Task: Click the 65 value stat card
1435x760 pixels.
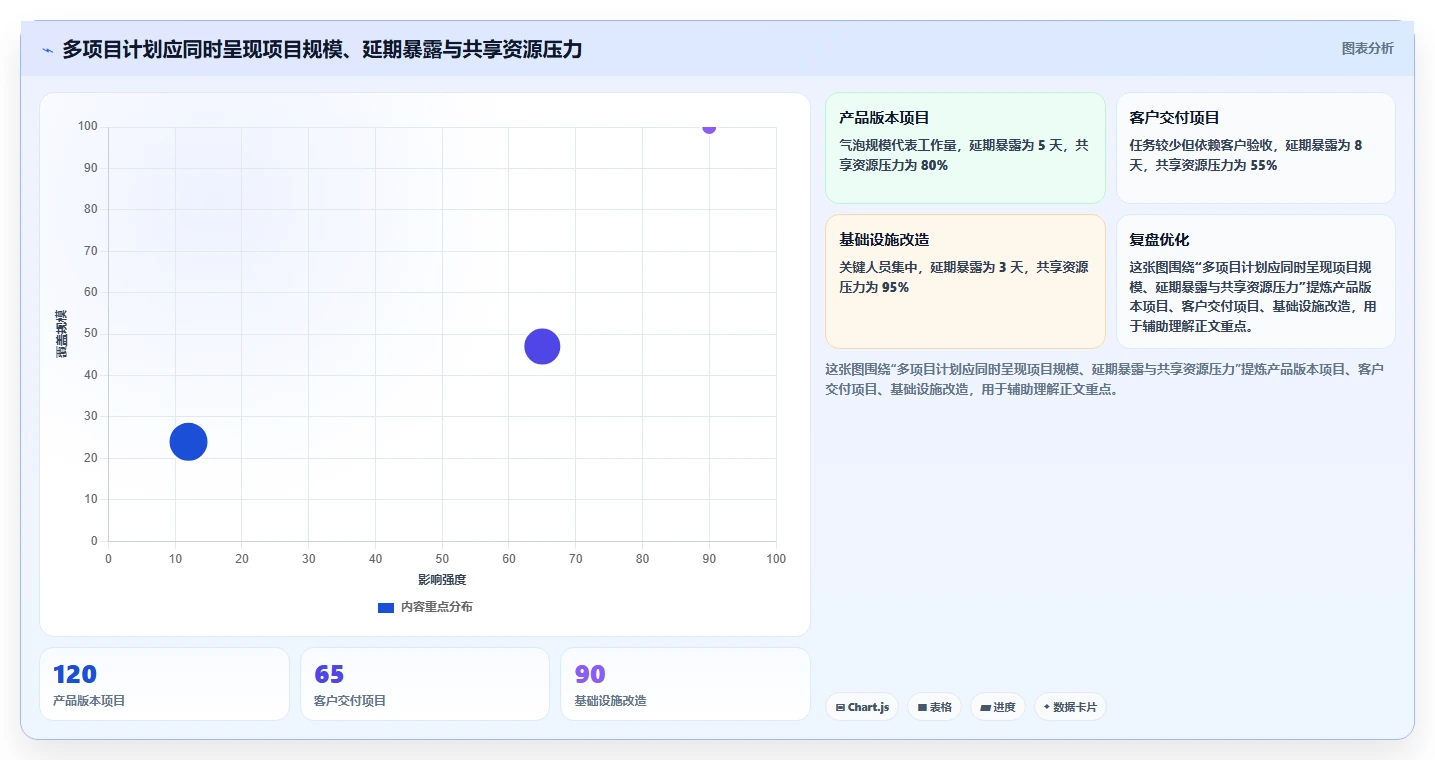Action: (x=425, y=684)
